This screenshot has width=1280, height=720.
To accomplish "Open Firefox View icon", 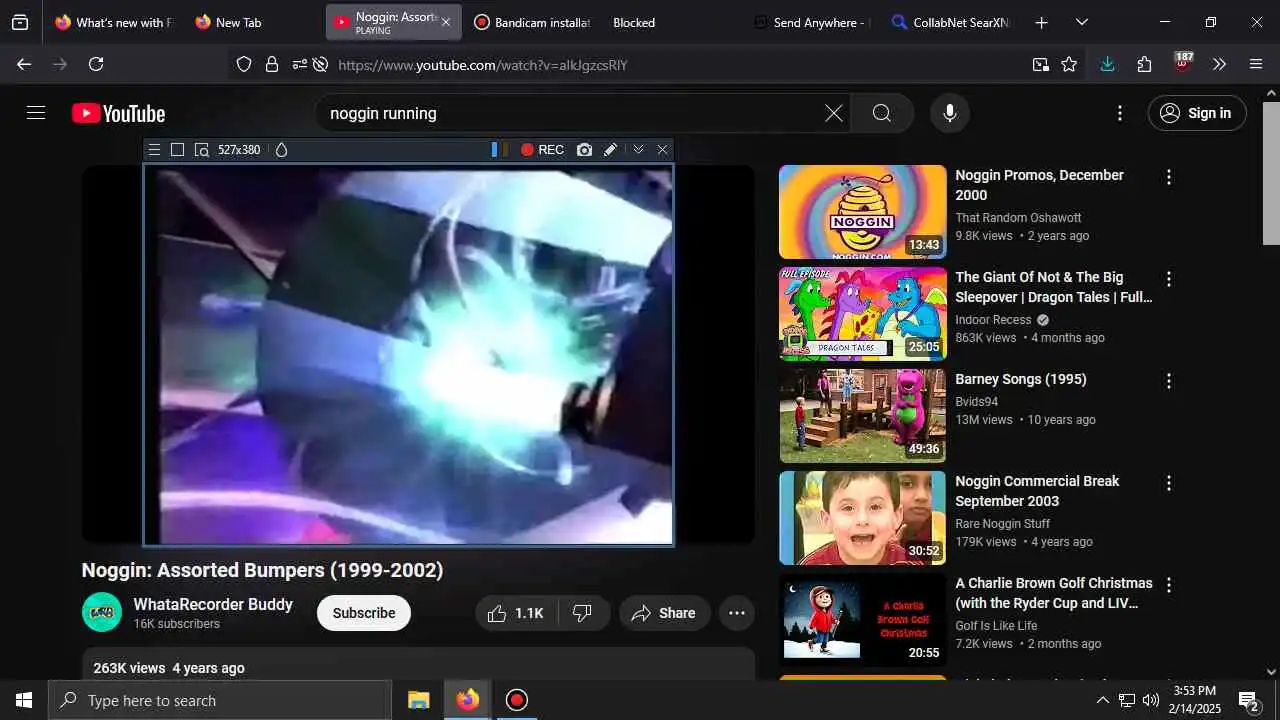I will point(20,22).
